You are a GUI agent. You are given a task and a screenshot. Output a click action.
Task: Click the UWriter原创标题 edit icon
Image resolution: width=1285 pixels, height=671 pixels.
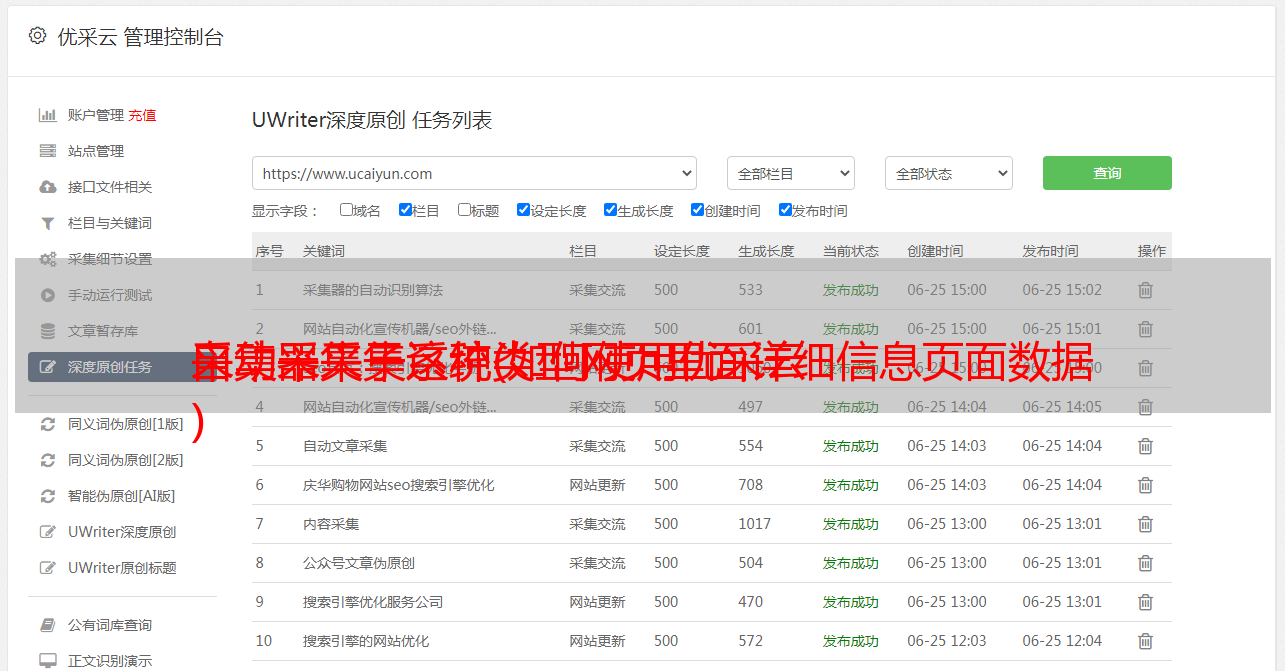47,568
